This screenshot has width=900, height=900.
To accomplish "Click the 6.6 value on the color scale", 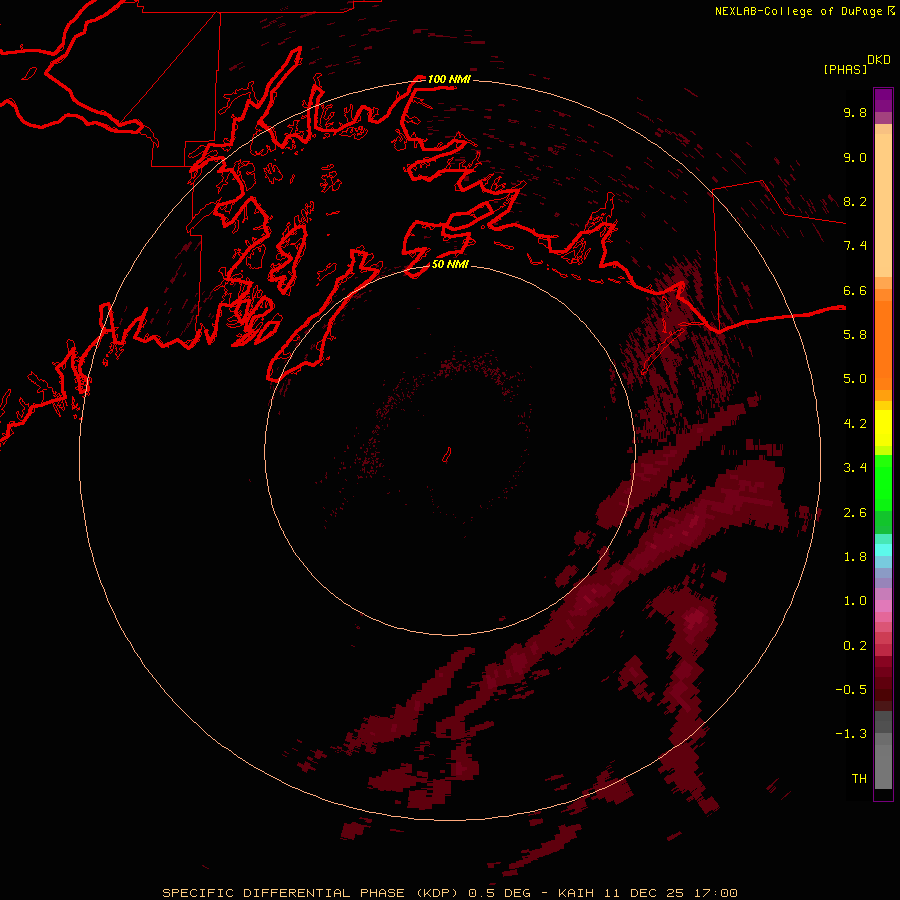I will [855, 290].
